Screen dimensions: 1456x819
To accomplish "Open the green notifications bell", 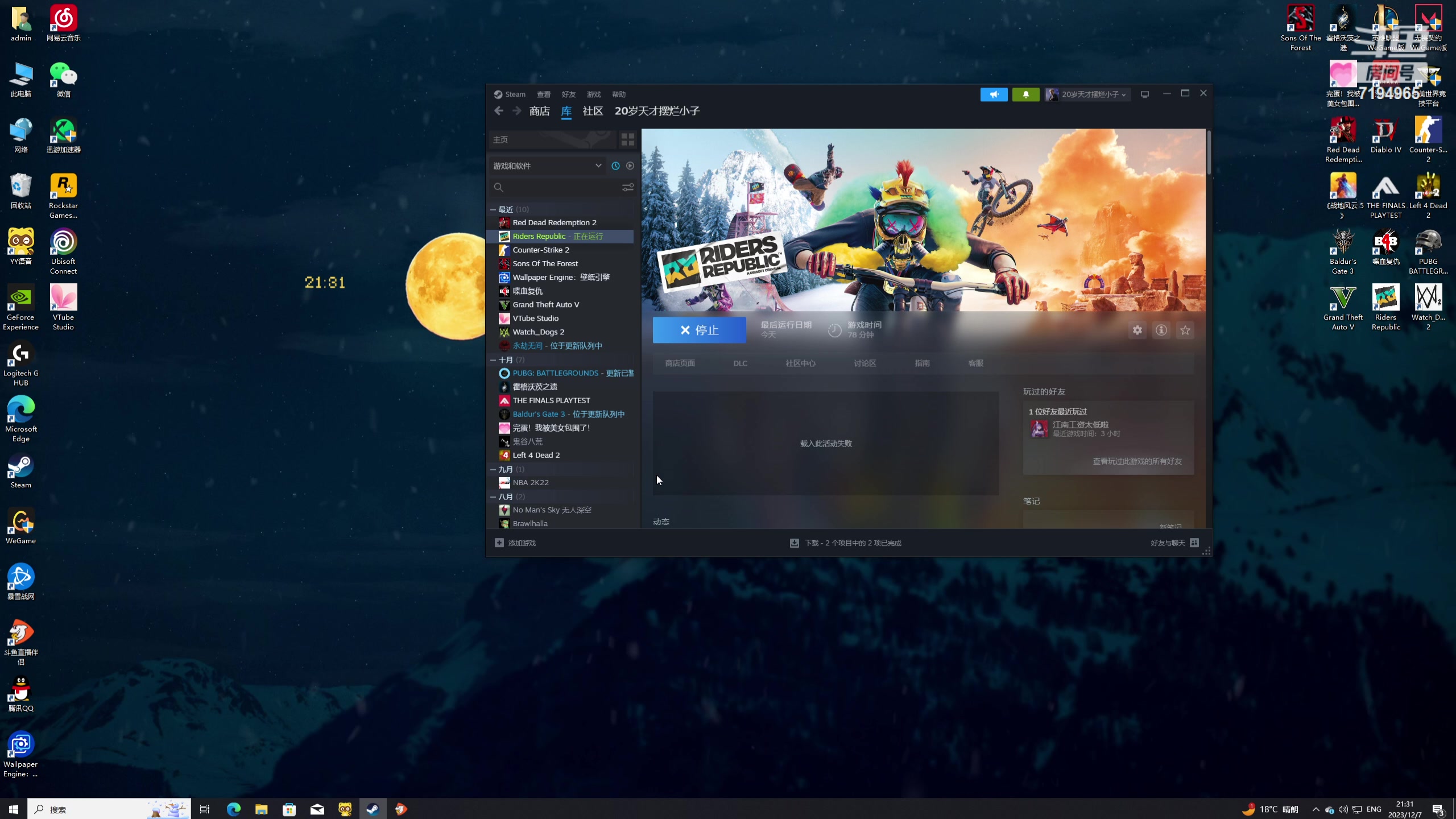I will click(x=1025, y=94).
